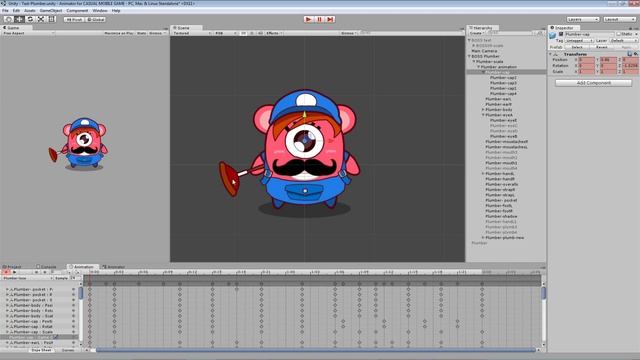Image resolution: width=640 pixels, height=360 pixels.
Task: Switch Animation window to Dope Sheet
Action: pos(41,350)
